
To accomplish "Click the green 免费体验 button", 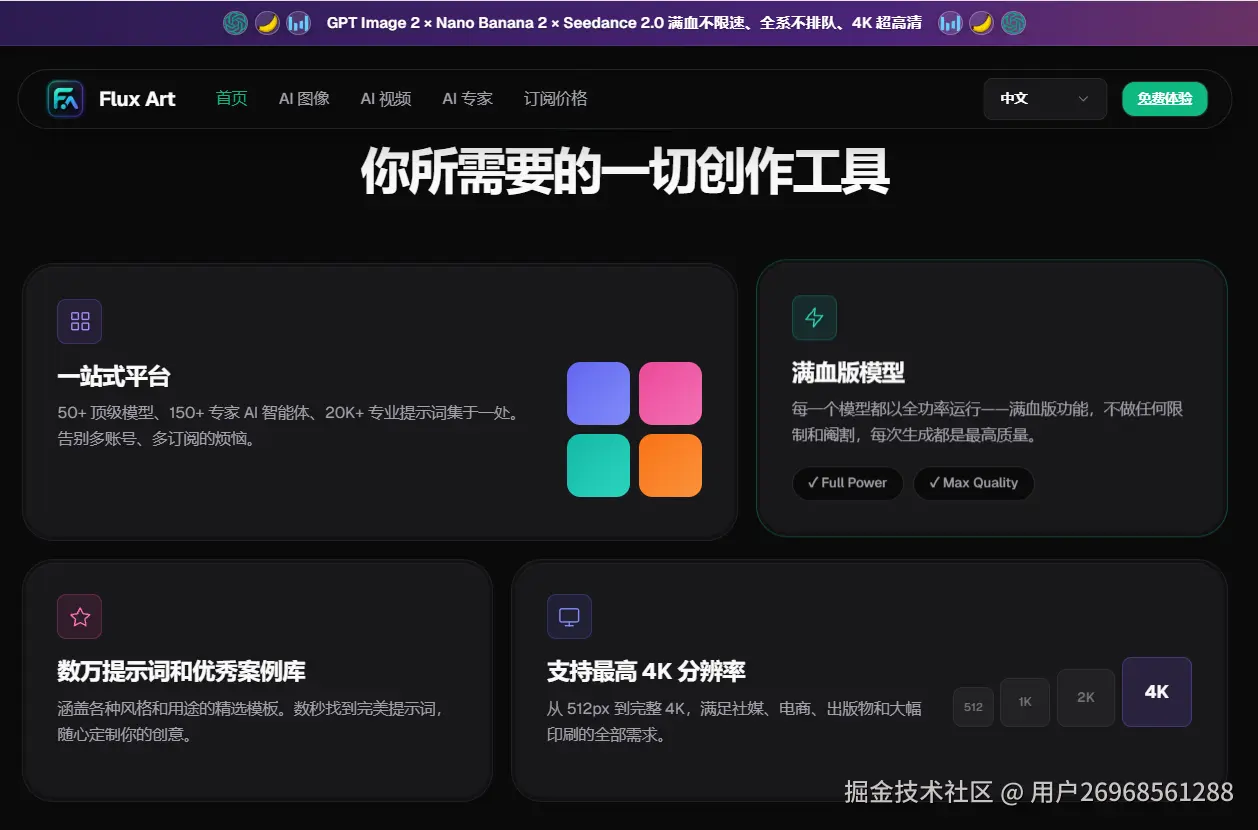I will [x=1165, y=99].
